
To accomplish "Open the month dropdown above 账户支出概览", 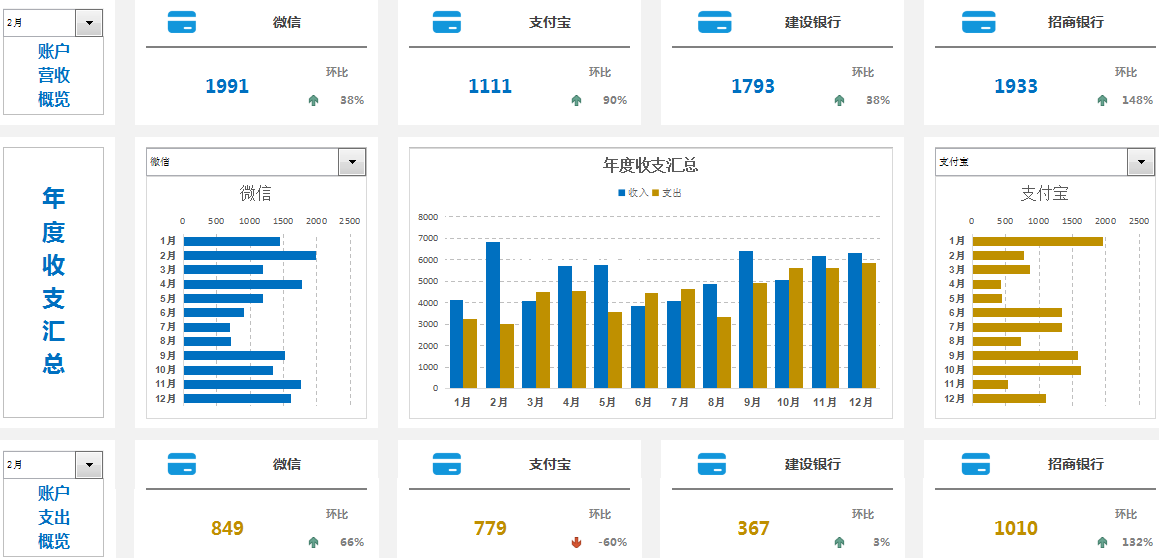I will point(89,465).
